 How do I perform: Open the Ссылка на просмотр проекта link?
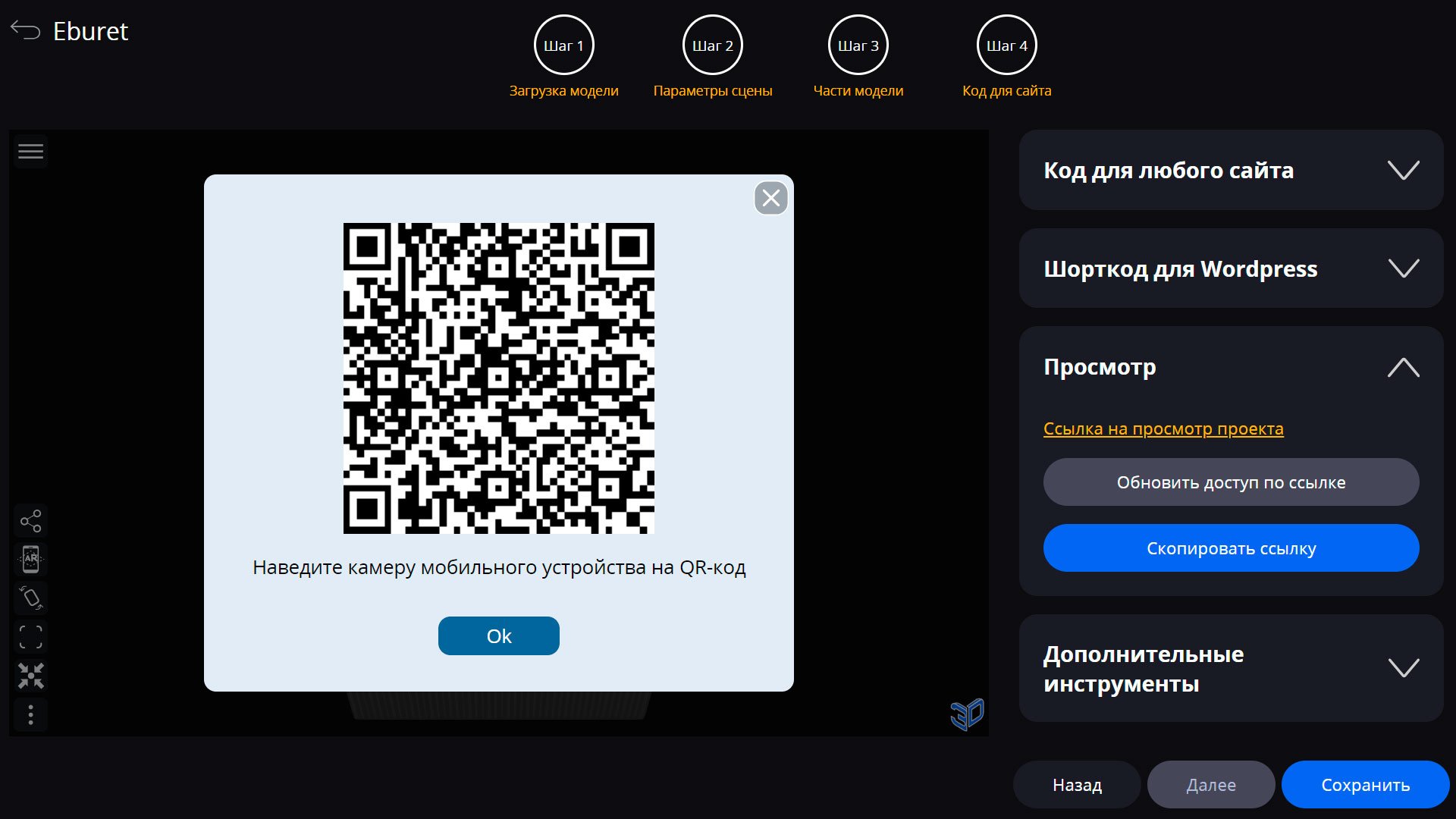coord(1163,428)
